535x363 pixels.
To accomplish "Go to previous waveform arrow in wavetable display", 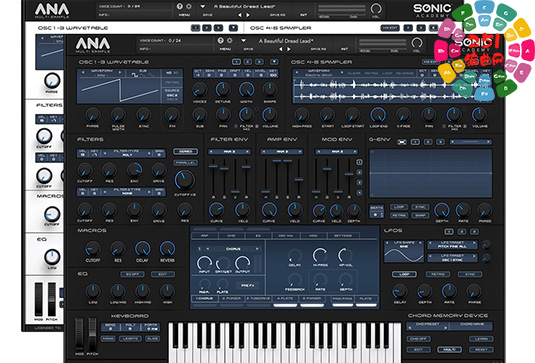I will coord(83,72).
